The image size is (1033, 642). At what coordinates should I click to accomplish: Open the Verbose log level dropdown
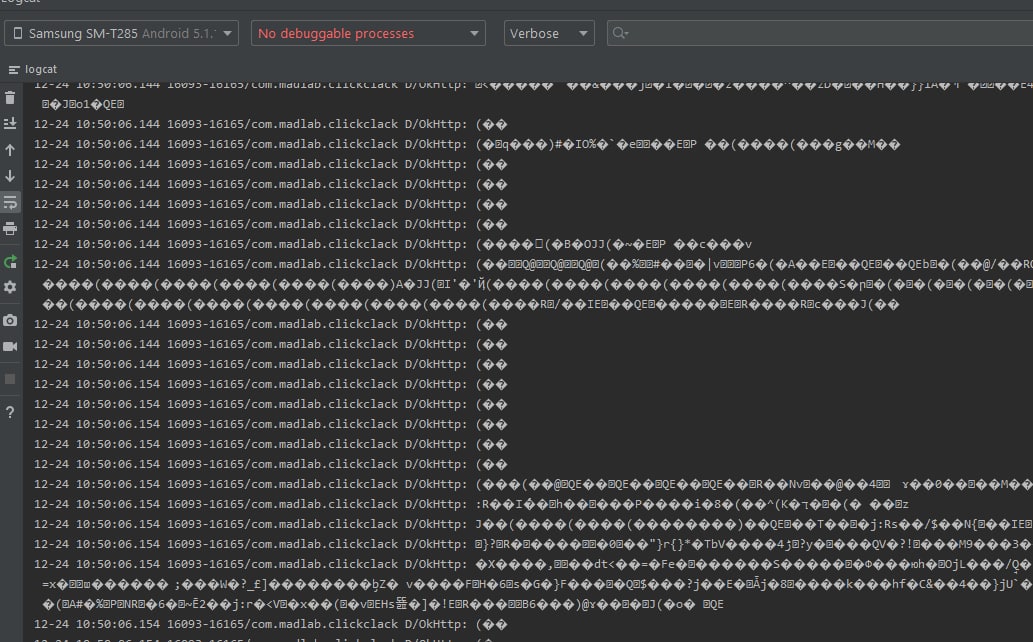point(549,33)
